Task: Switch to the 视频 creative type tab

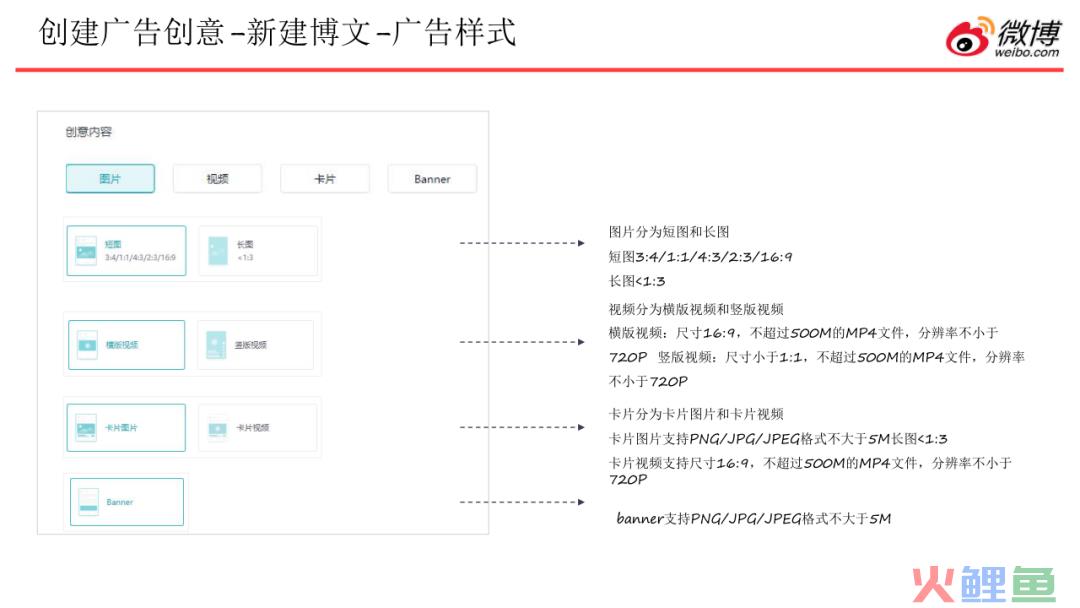Action: click(x=218, y=179)
